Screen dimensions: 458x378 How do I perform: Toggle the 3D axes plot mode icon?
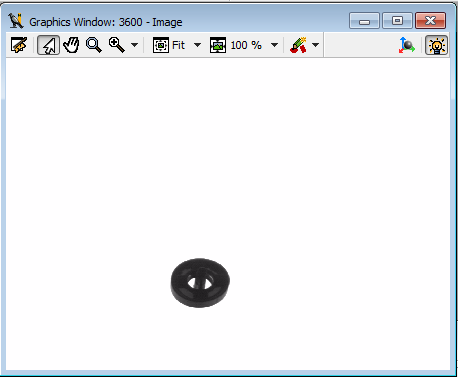click(x=407, y=45)
